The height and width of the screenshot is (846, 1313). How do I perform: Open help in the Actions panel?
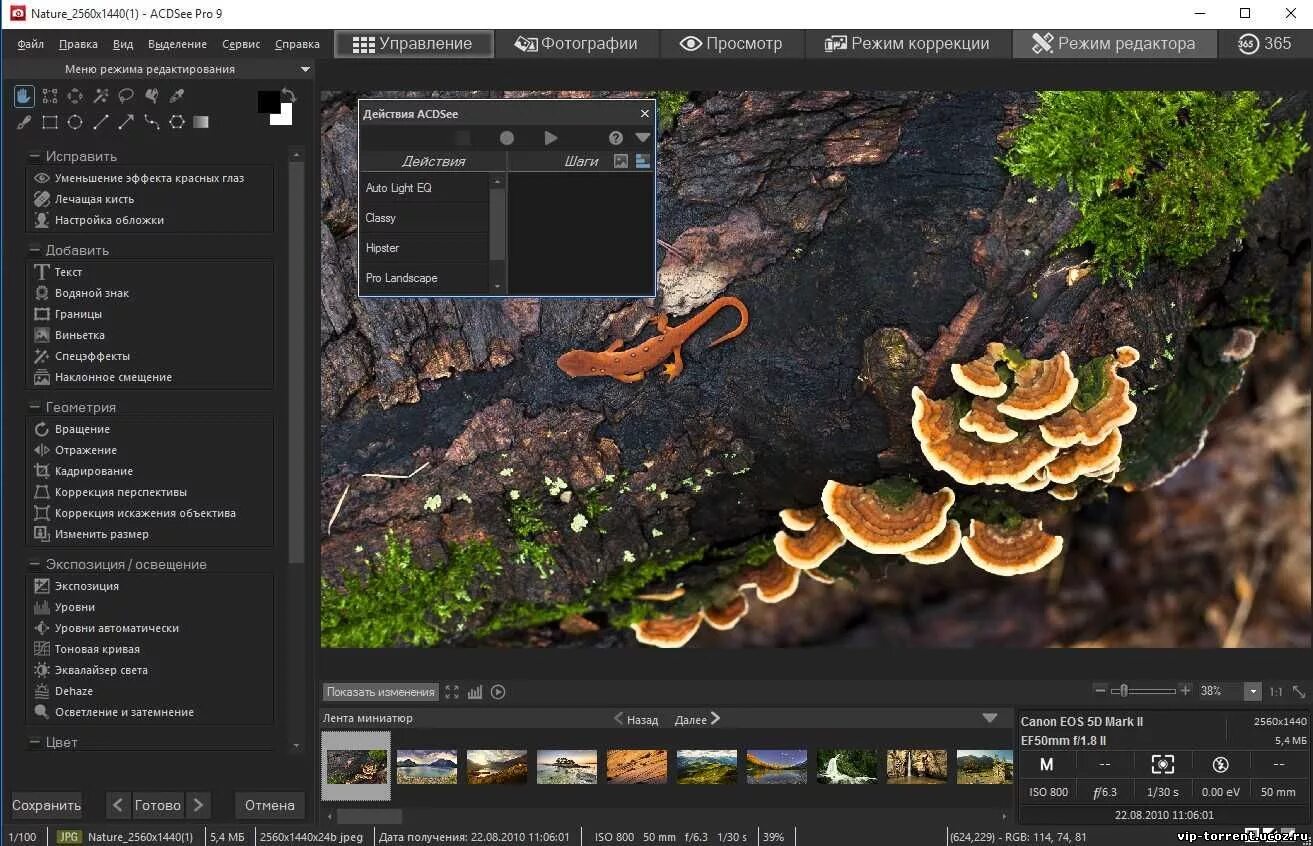point(616,138)
